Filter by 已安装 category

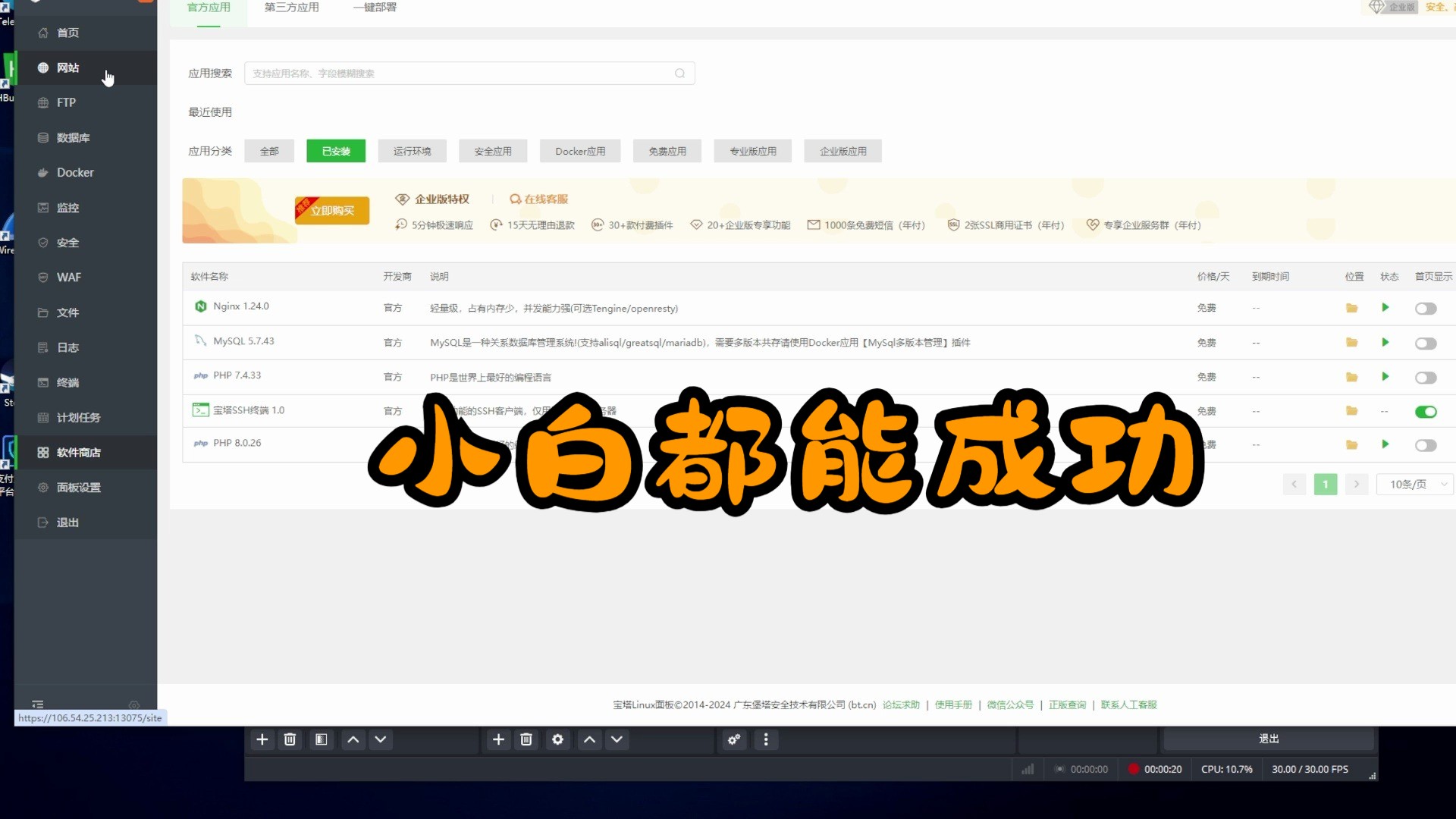pos(336,151)
